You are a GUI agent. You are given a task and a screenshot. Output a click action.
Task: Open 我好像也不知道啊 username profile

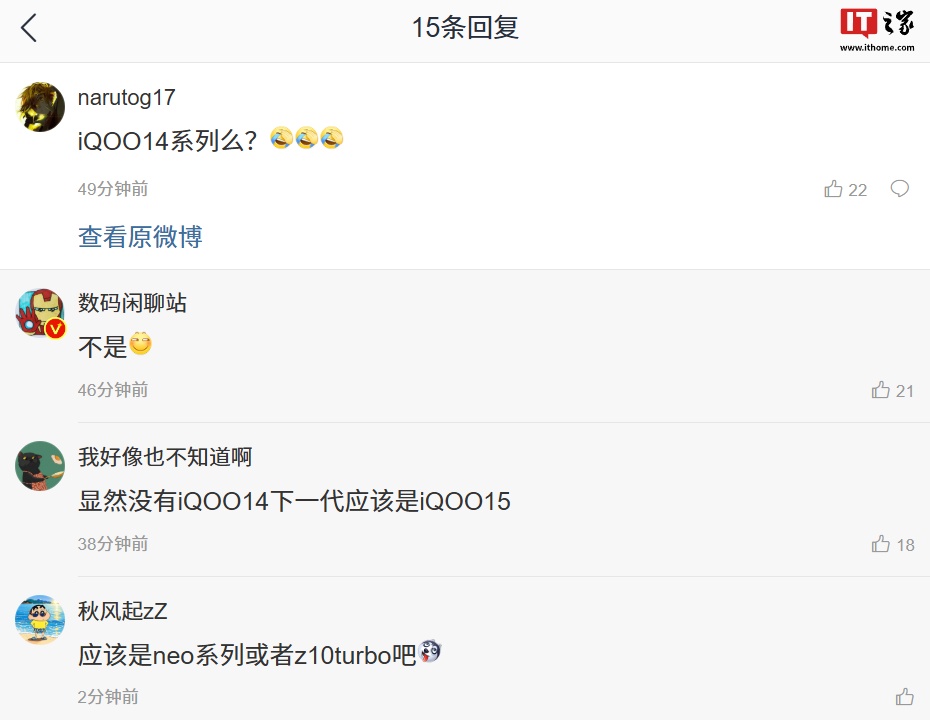165,457
